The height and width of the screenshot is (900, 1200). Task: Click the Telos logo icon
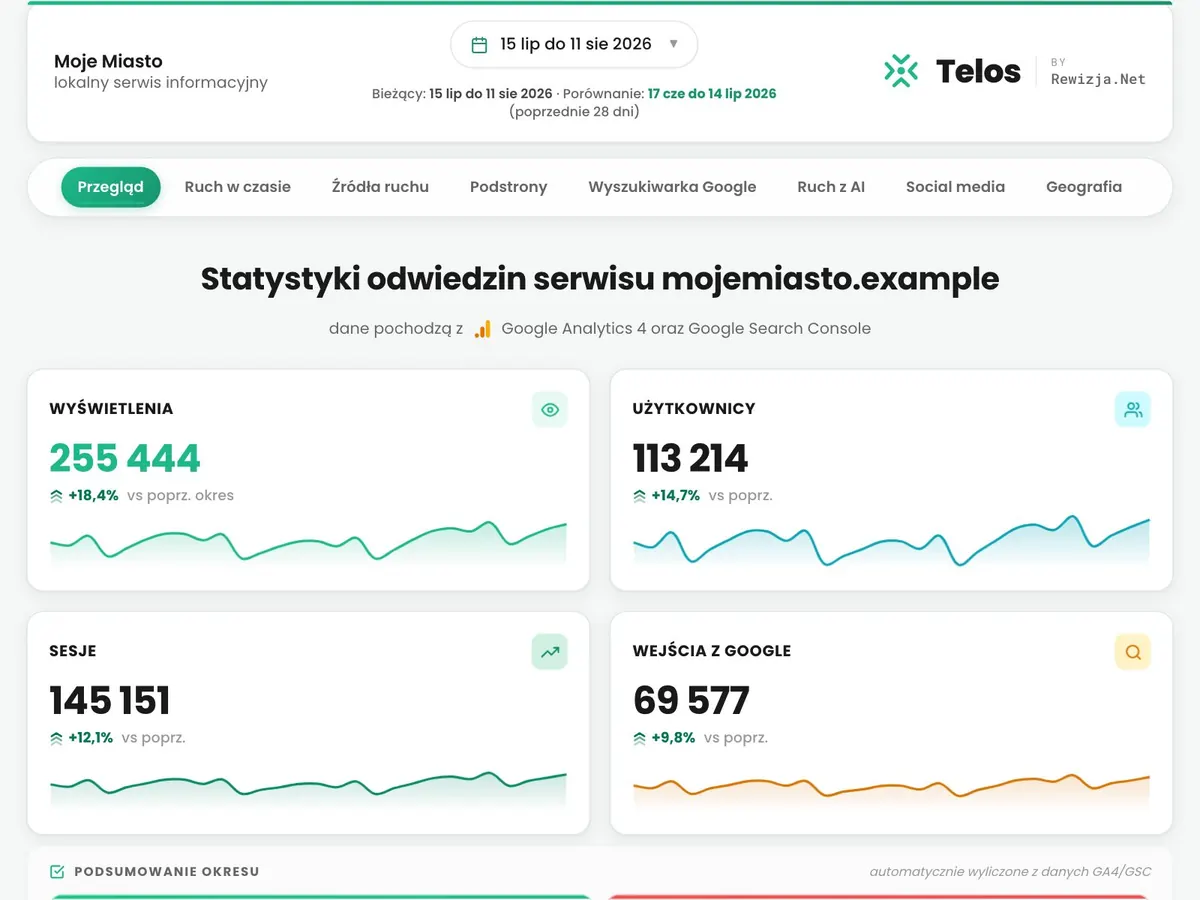tap(901, 71)
